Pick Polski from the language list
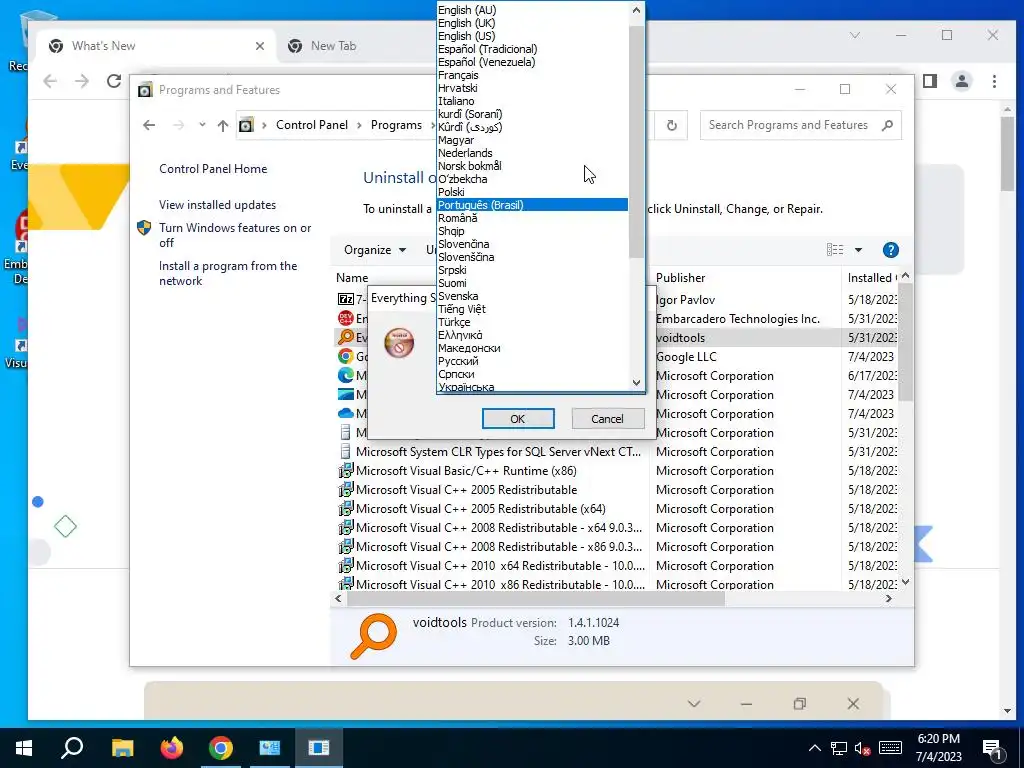Image resolution: width=1024 pixels, height=768 pixels. (451, 192)
